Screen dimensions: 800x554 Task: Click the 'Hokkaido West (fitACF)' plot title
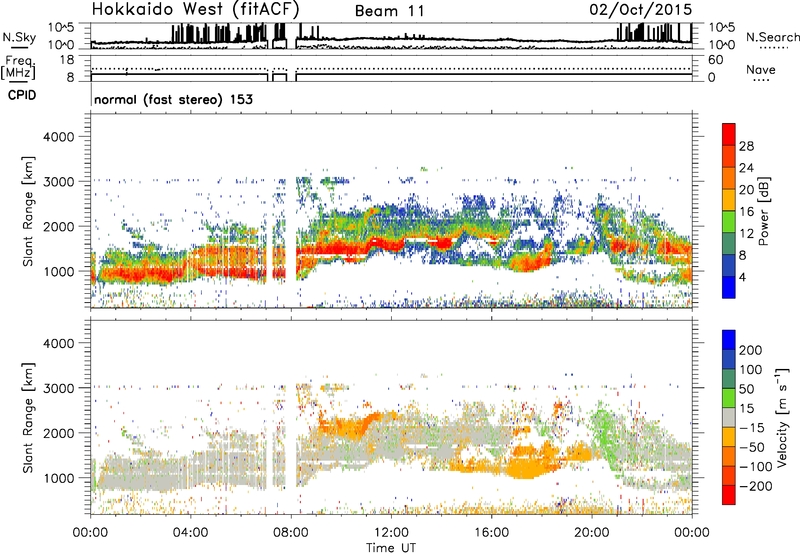195,9
